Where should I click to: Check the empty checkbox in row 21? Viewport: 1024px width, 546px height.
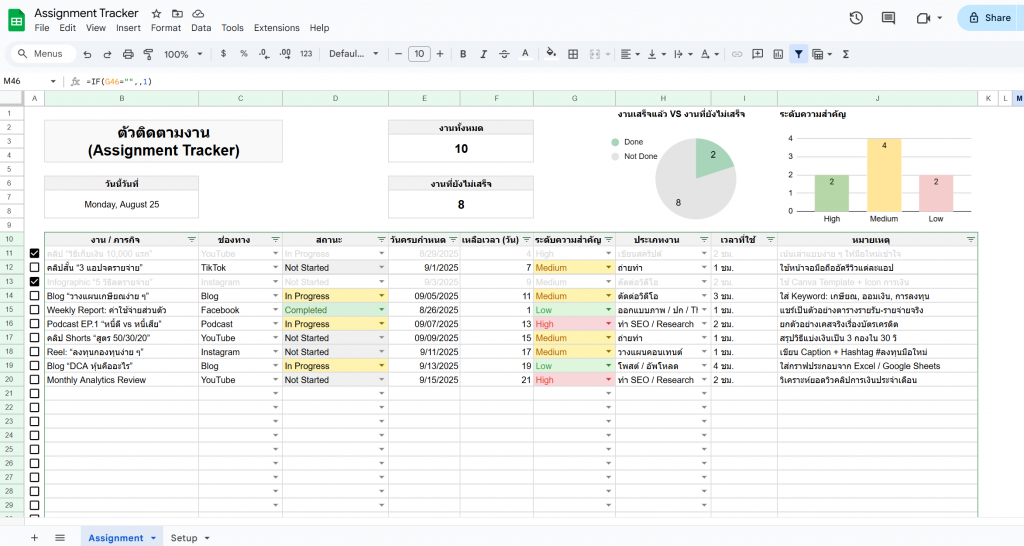(x=35, y=394)
